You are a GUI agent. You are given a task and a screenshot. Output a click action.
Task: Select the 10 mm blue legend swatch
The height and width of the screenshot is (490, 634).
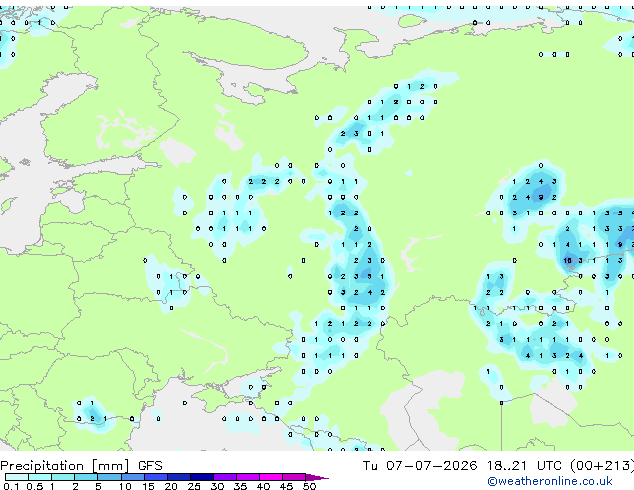[133, 477]
